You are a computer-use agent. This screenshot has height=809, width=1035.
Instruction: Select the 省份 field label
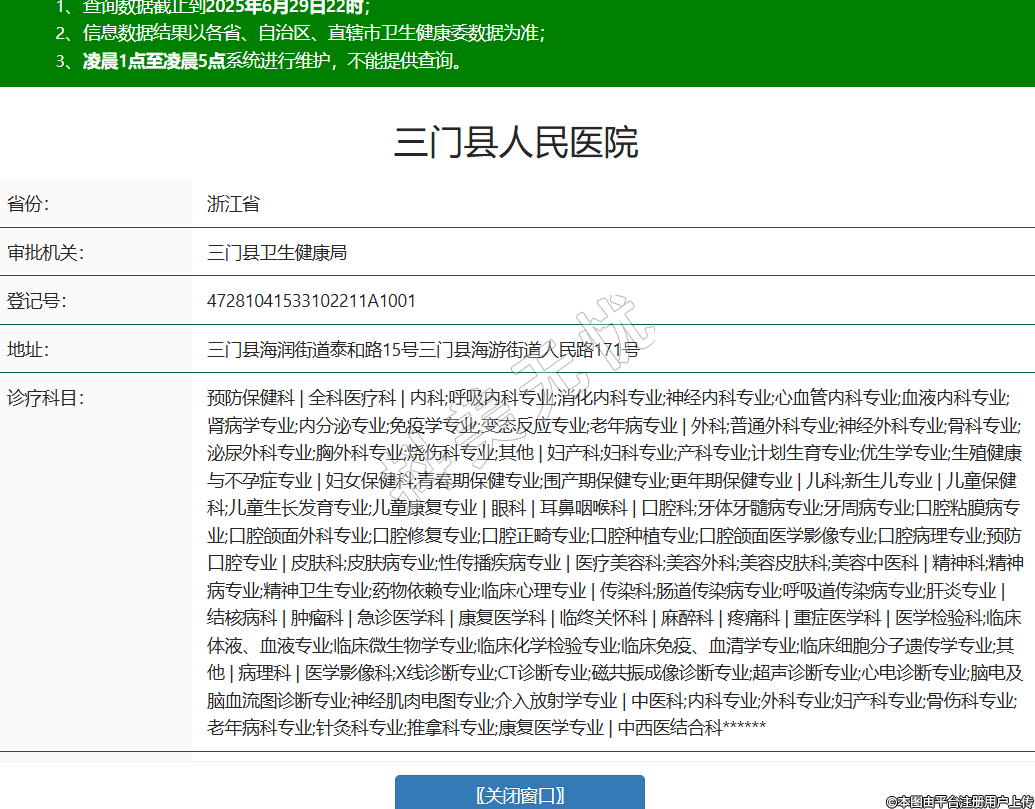tap(28, 204)
